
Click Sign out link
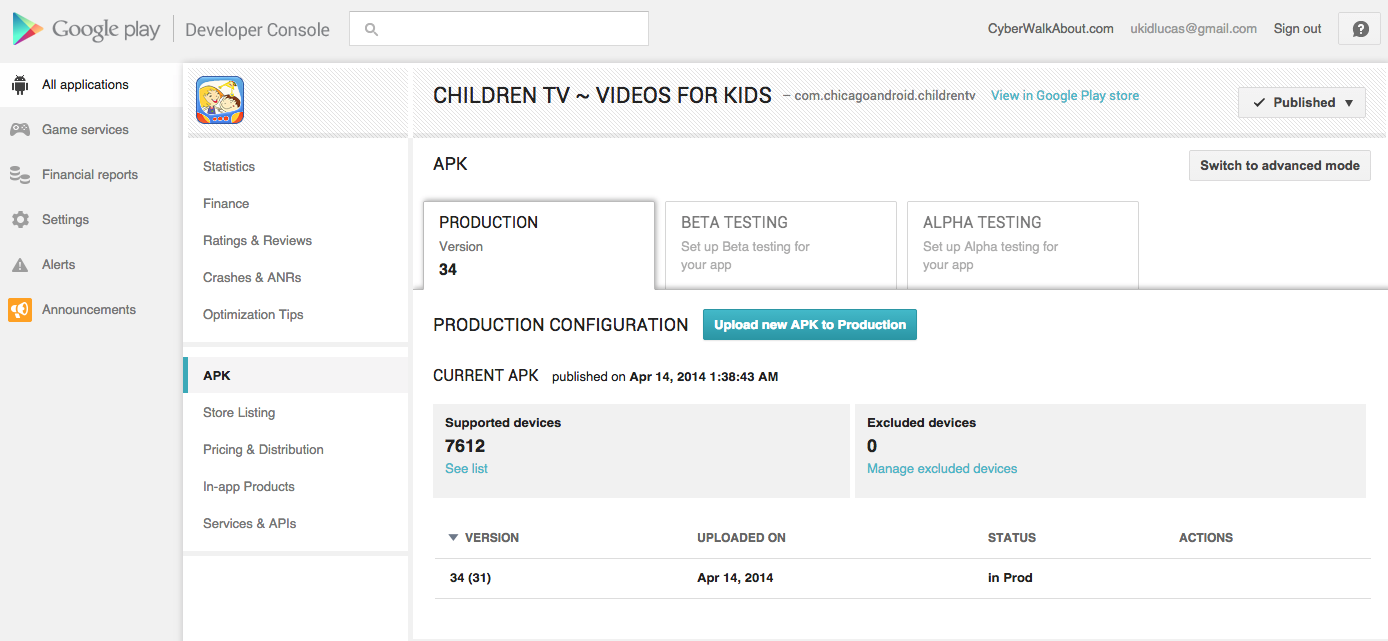[1297, 29]
